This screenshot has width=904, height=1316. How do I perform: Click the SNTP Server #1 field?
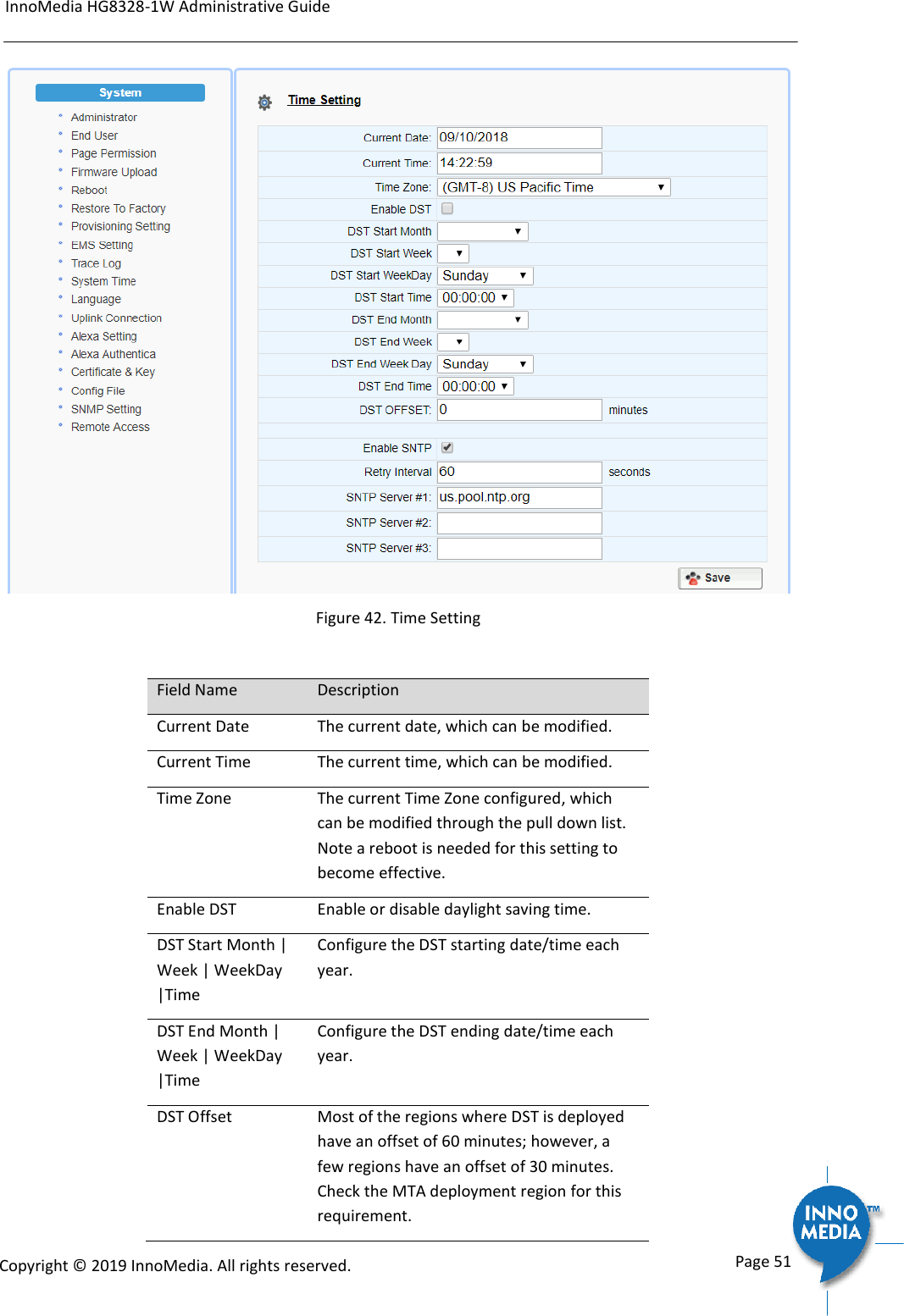(x=519, y=497)
